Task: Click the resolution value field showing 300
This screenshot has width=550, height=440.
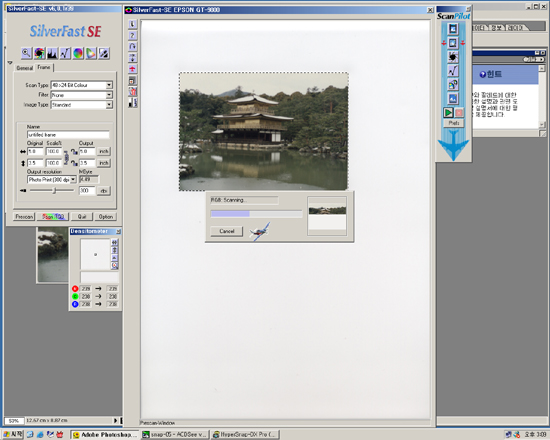Action: pyautogui.click(x=87, y=191)
